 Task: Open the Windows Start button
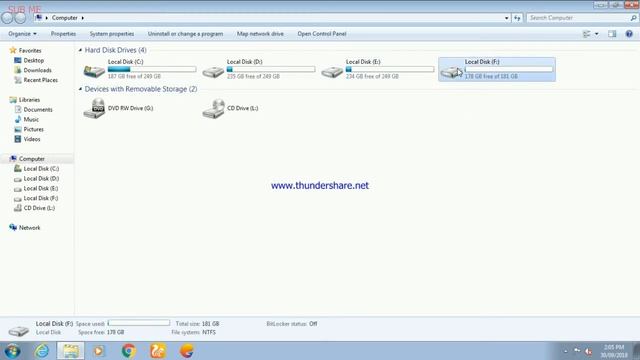[x=12, y=351]
